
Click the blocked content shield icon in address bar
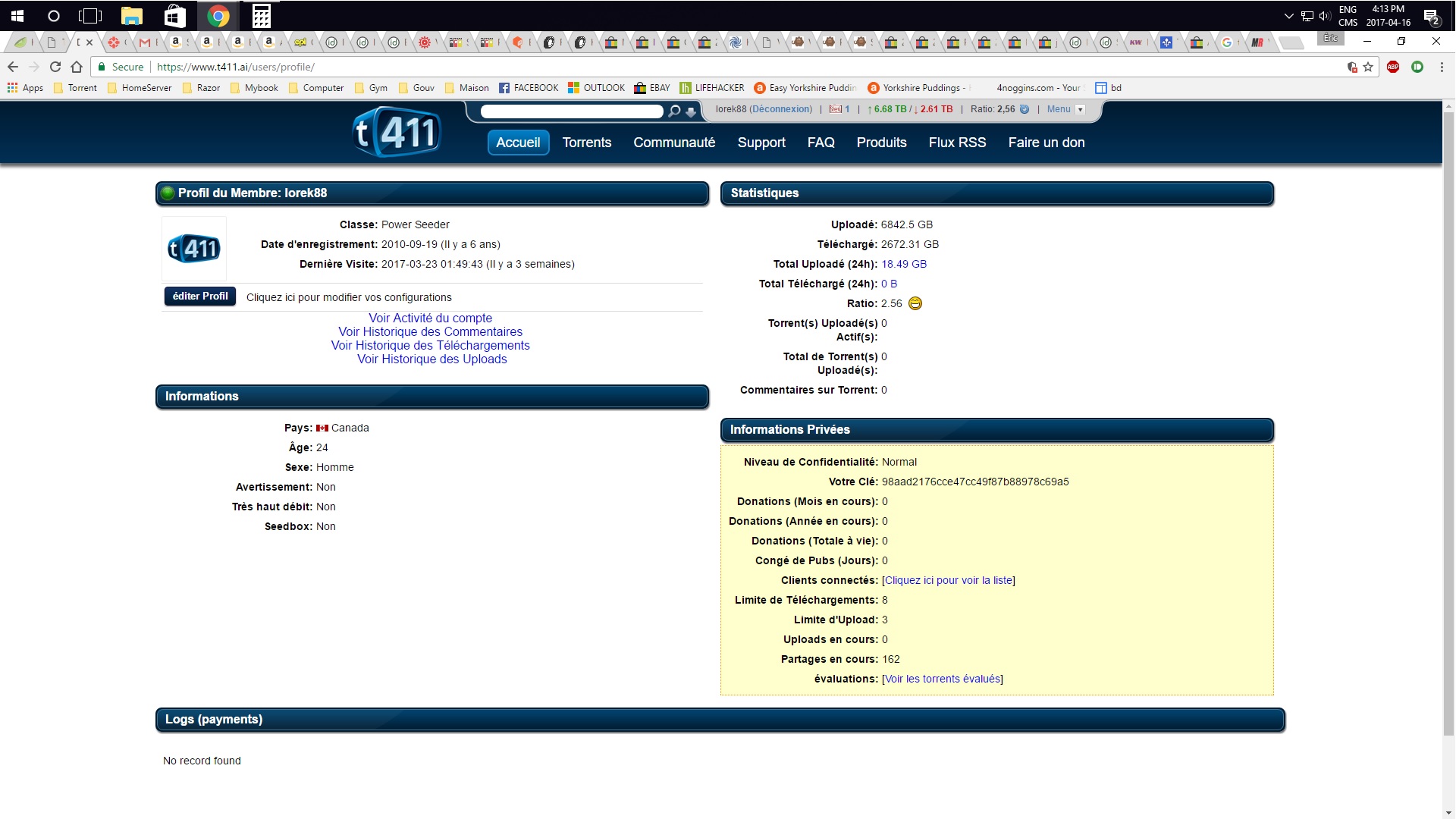(1352, 67)
